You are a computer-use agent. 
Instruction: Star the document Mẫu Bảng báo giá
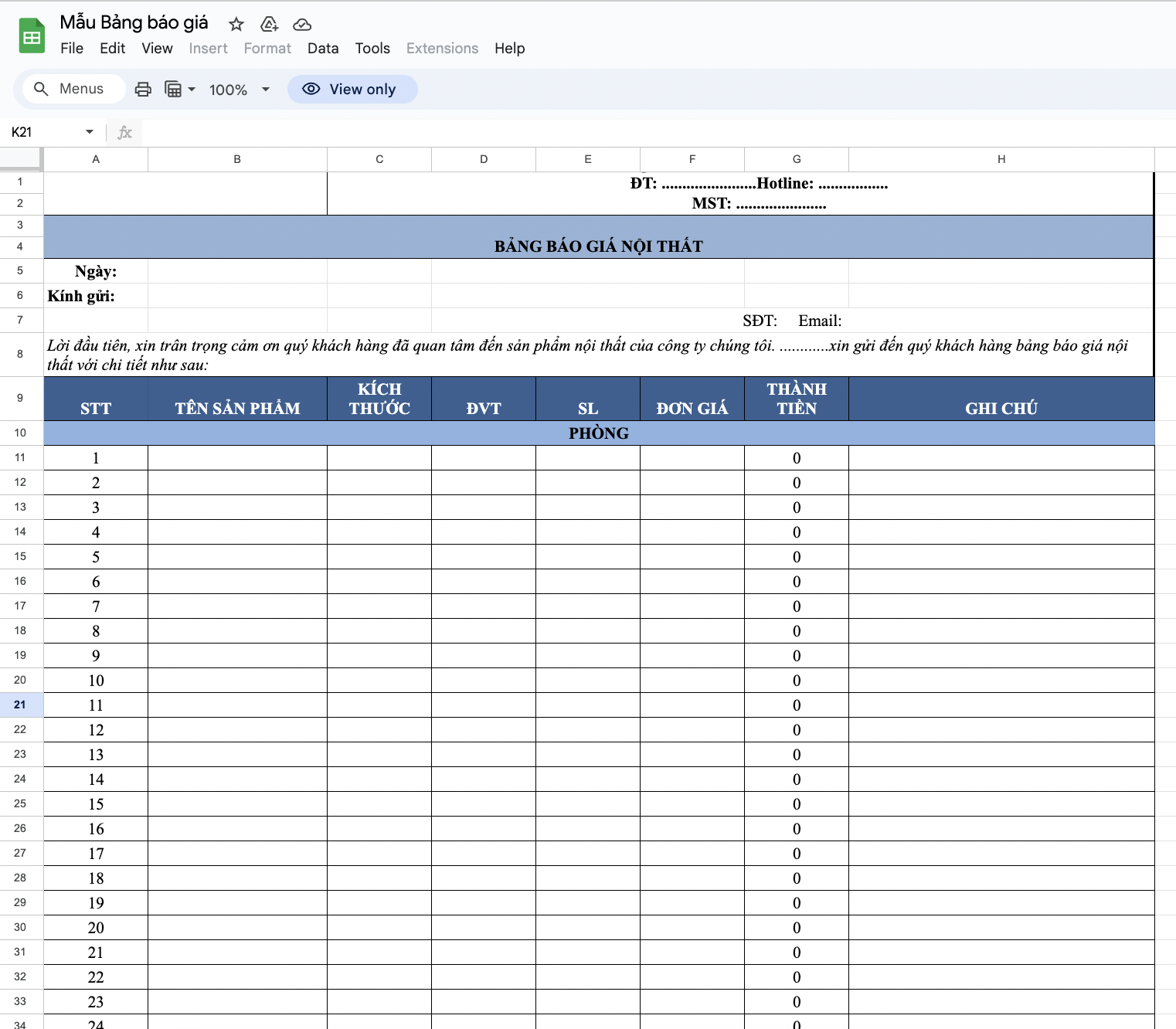point(236,25)
